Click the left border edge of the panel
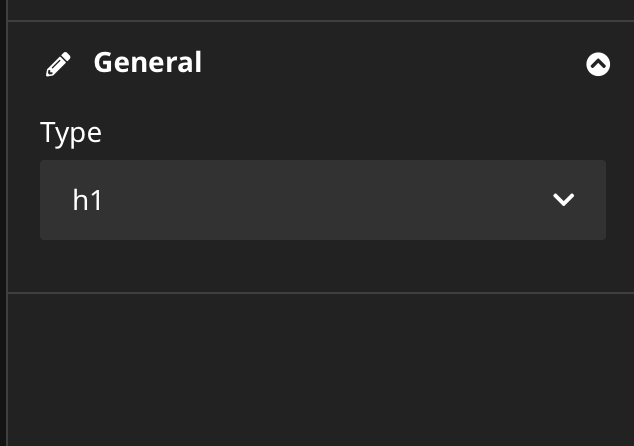634x446 pixels. pos(7,223)
